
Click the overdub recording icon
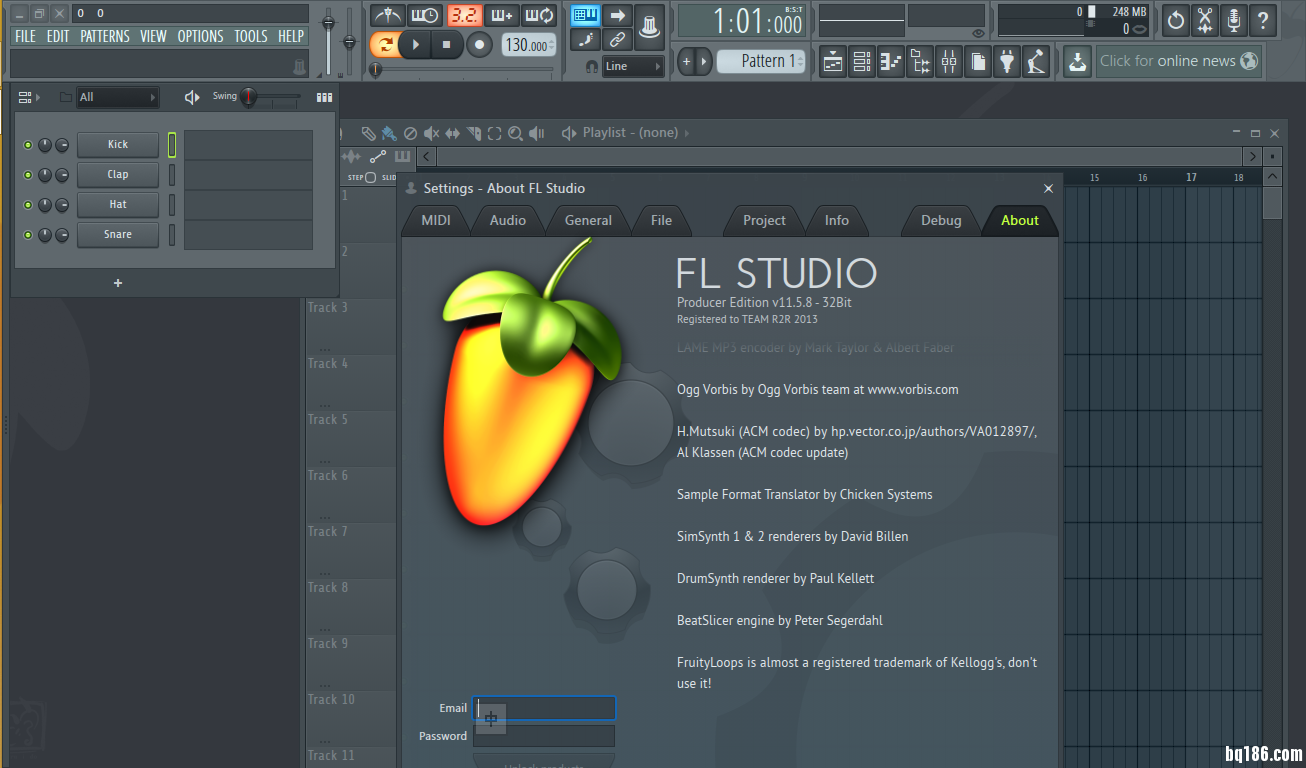(501, 15)
